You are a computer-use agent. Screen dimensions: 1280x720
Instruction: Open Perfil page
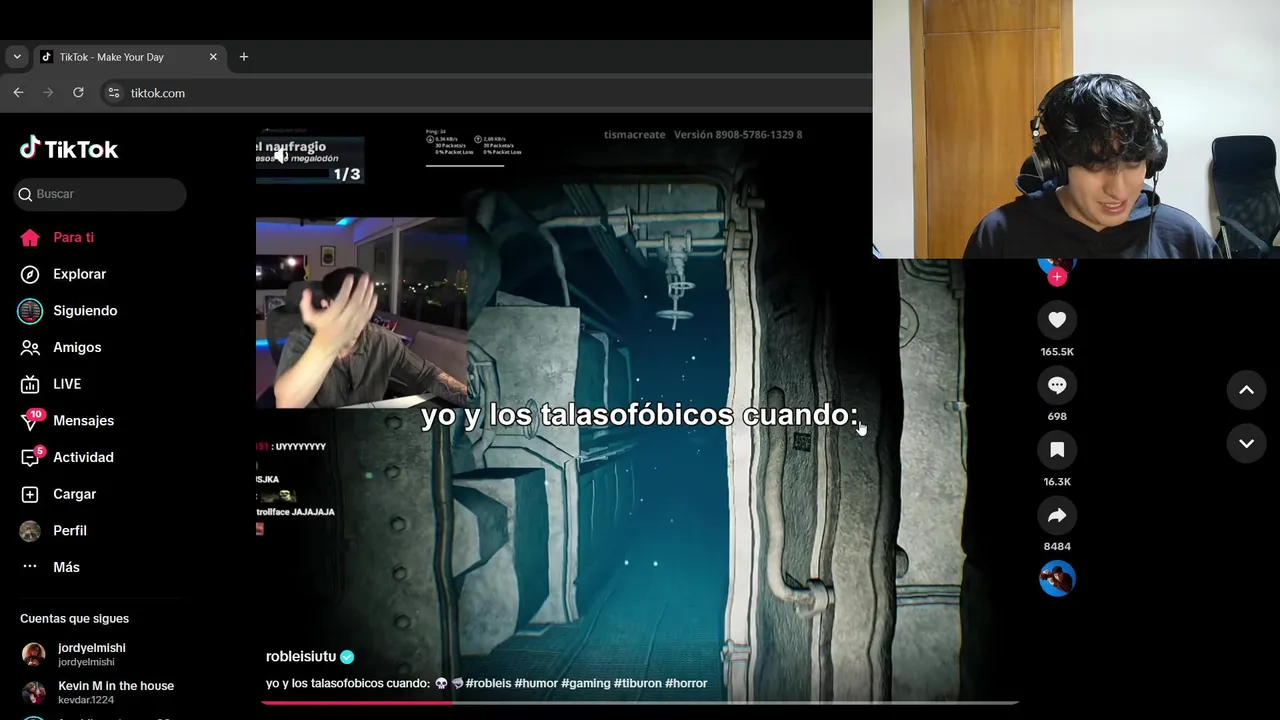(x=70, y=531)
